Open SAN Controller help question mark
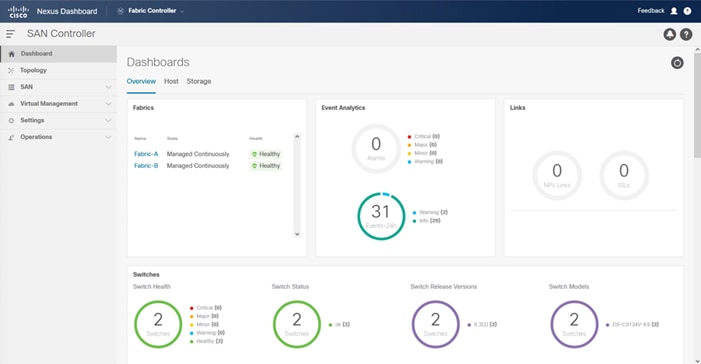 686,34
